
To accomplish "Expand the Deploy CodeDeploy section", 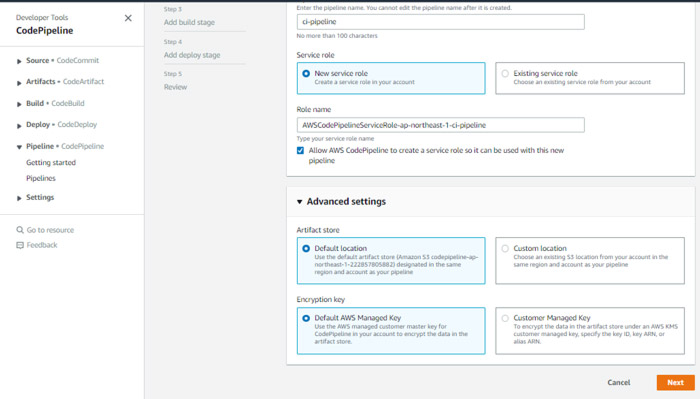I will [19, 126].
